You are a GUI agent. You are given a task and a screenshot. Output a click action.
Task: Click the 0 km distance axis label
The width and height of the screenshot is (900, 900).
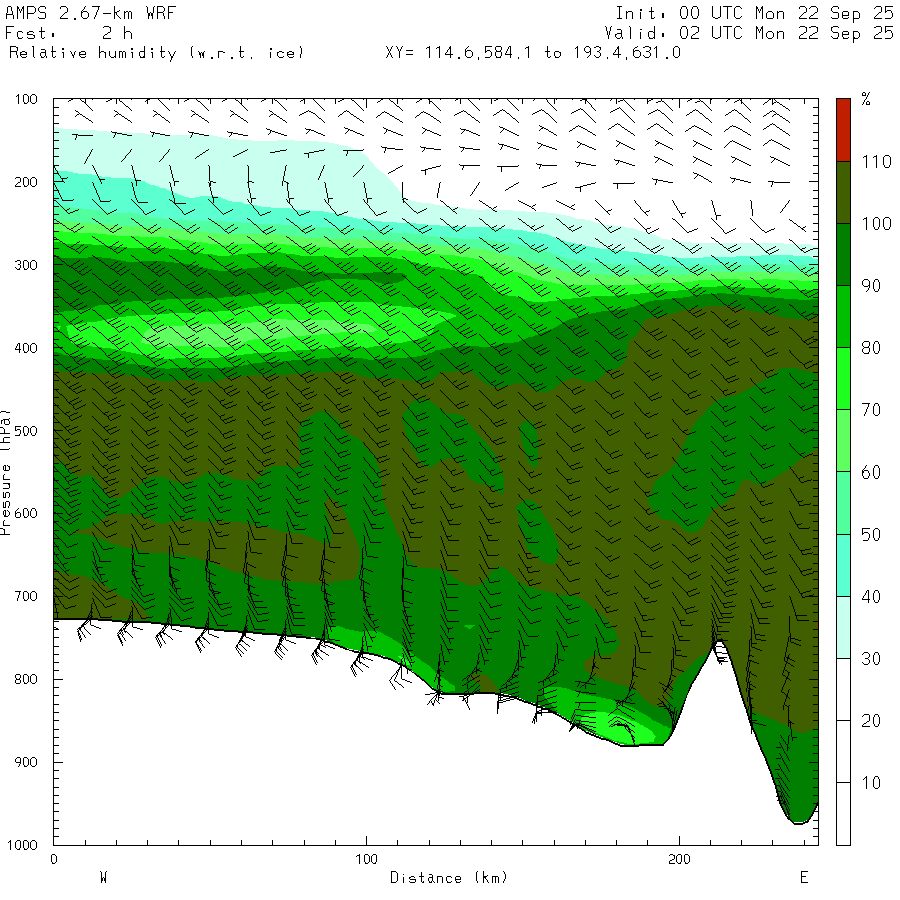pyautogui.click(x=53, y=859)
